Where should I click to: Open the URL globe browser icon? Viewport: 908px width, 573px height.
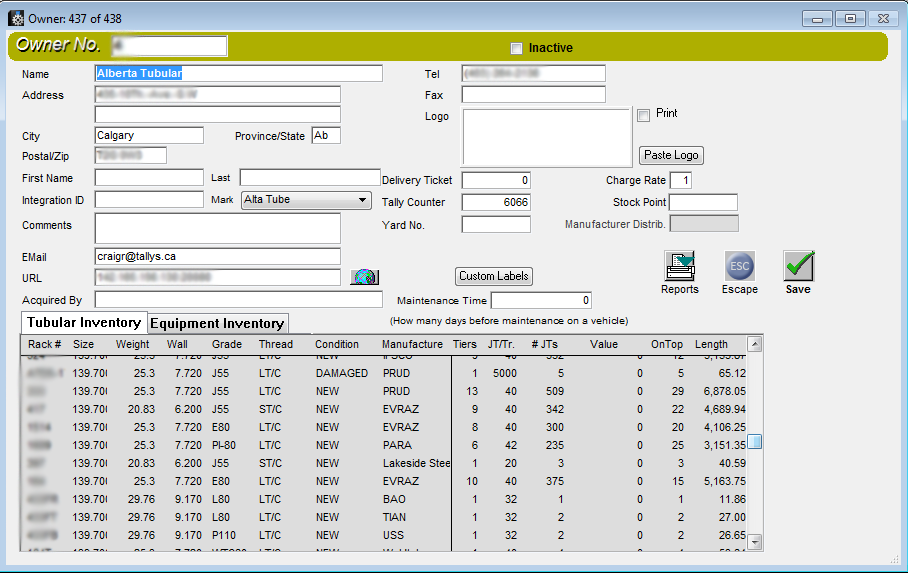click(x=364, y=277)
